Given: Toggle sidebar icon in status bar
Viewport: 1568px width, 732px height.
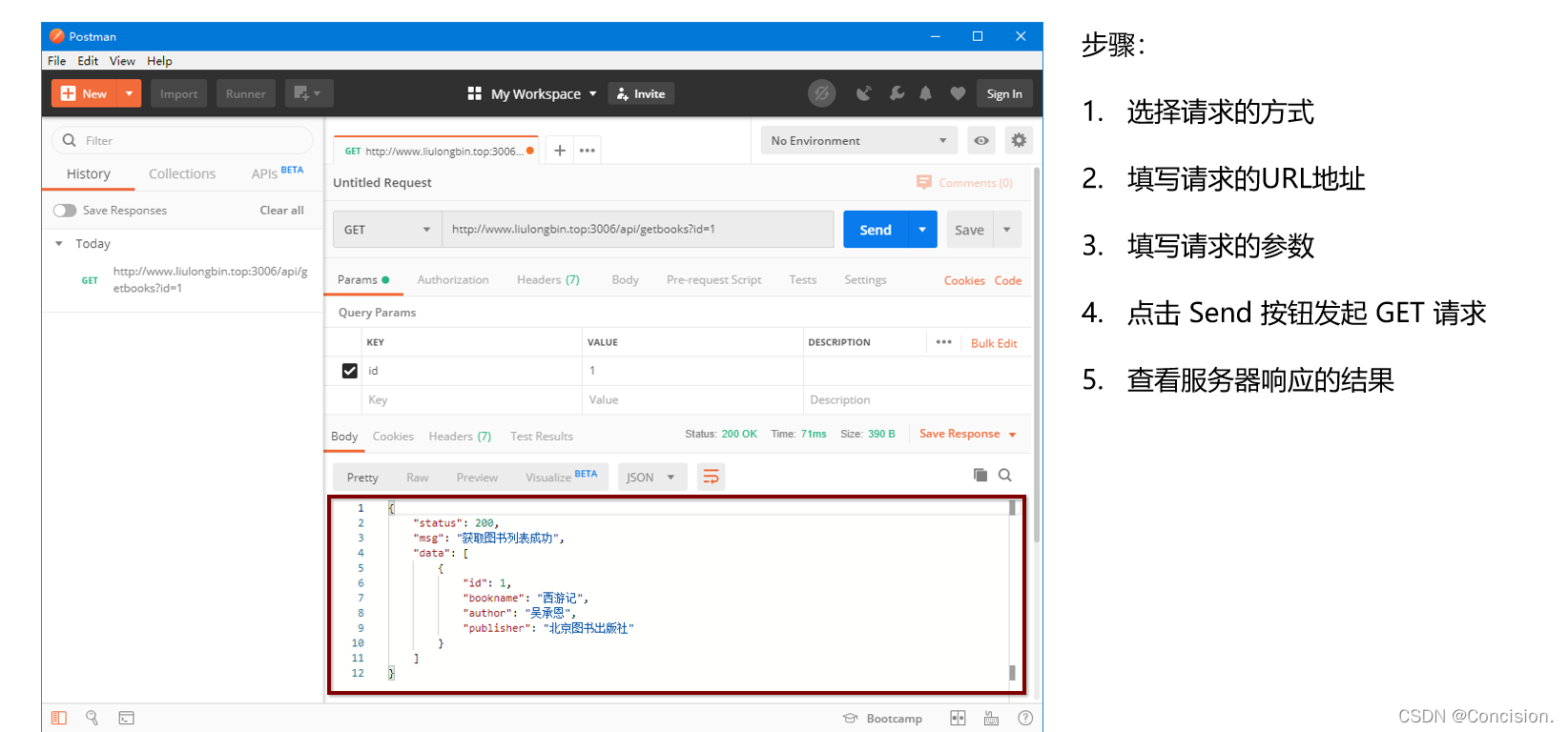Looking at the screenshot, I should coord(59,718).
